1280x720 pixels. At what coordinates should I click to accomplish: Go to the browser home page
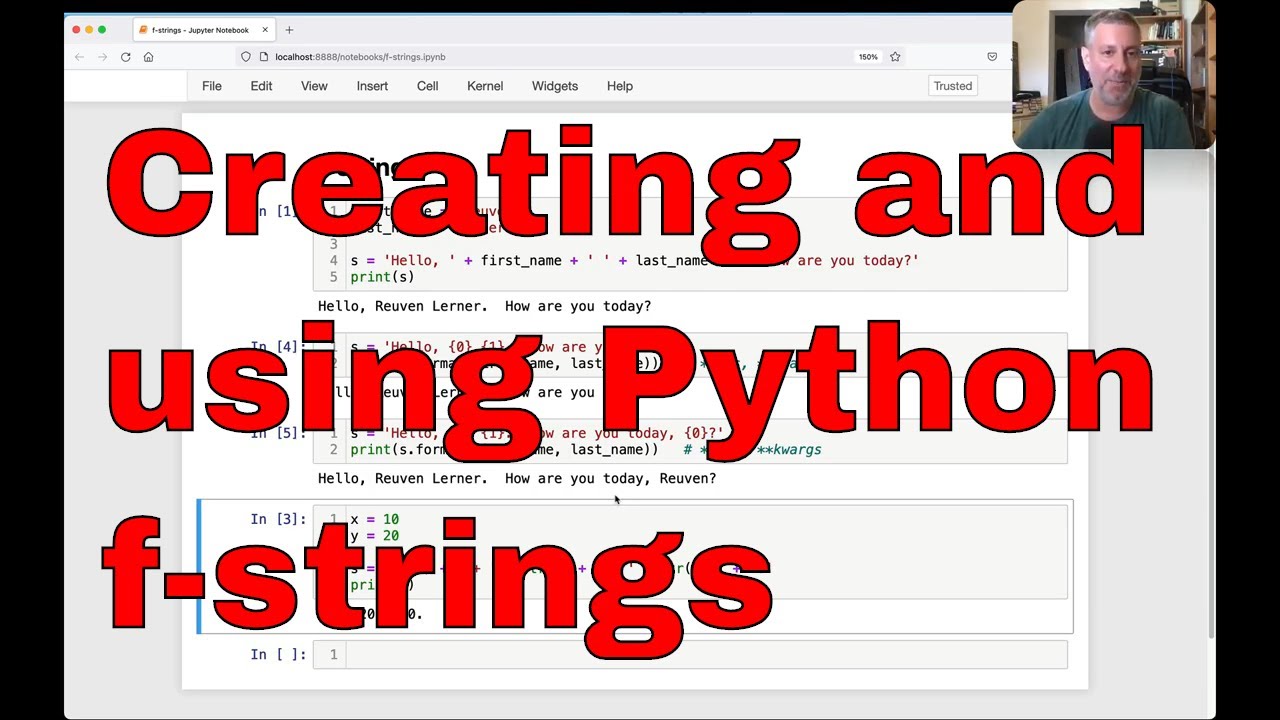(148, 57)
